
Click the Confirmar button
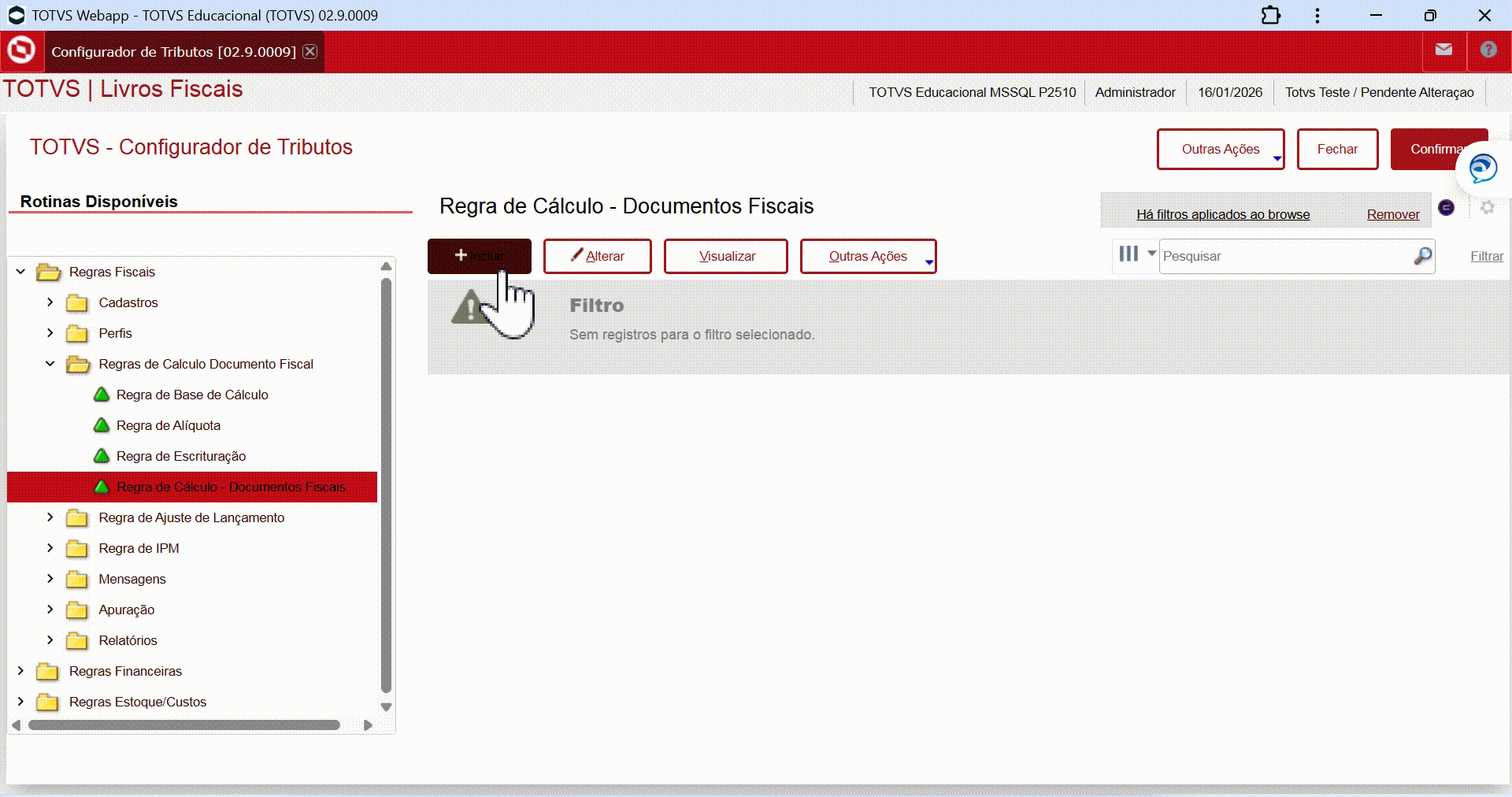coord(1438,149)
